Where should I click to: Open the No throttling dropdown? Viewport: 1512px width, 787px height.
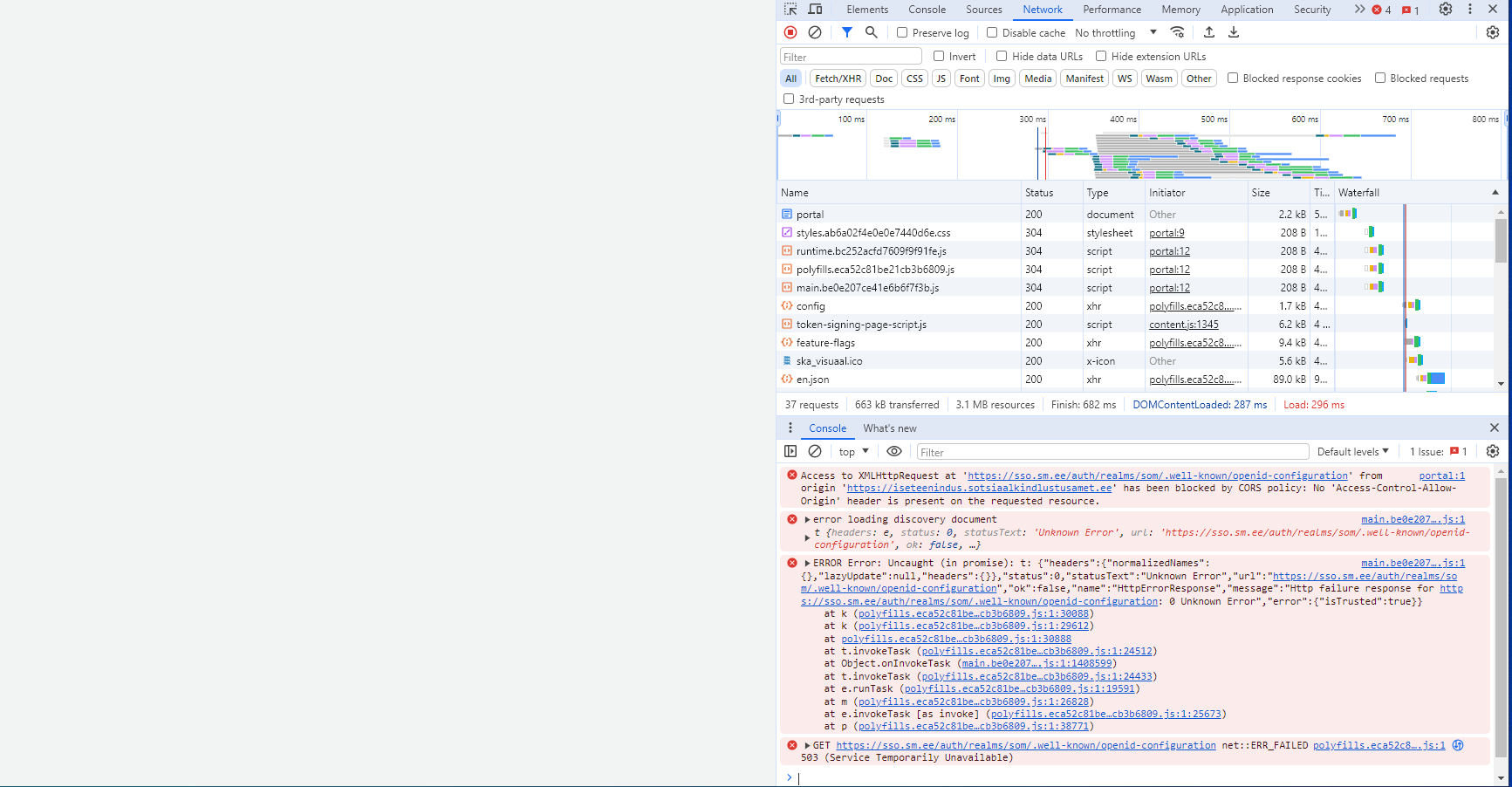click(1116, 32)
